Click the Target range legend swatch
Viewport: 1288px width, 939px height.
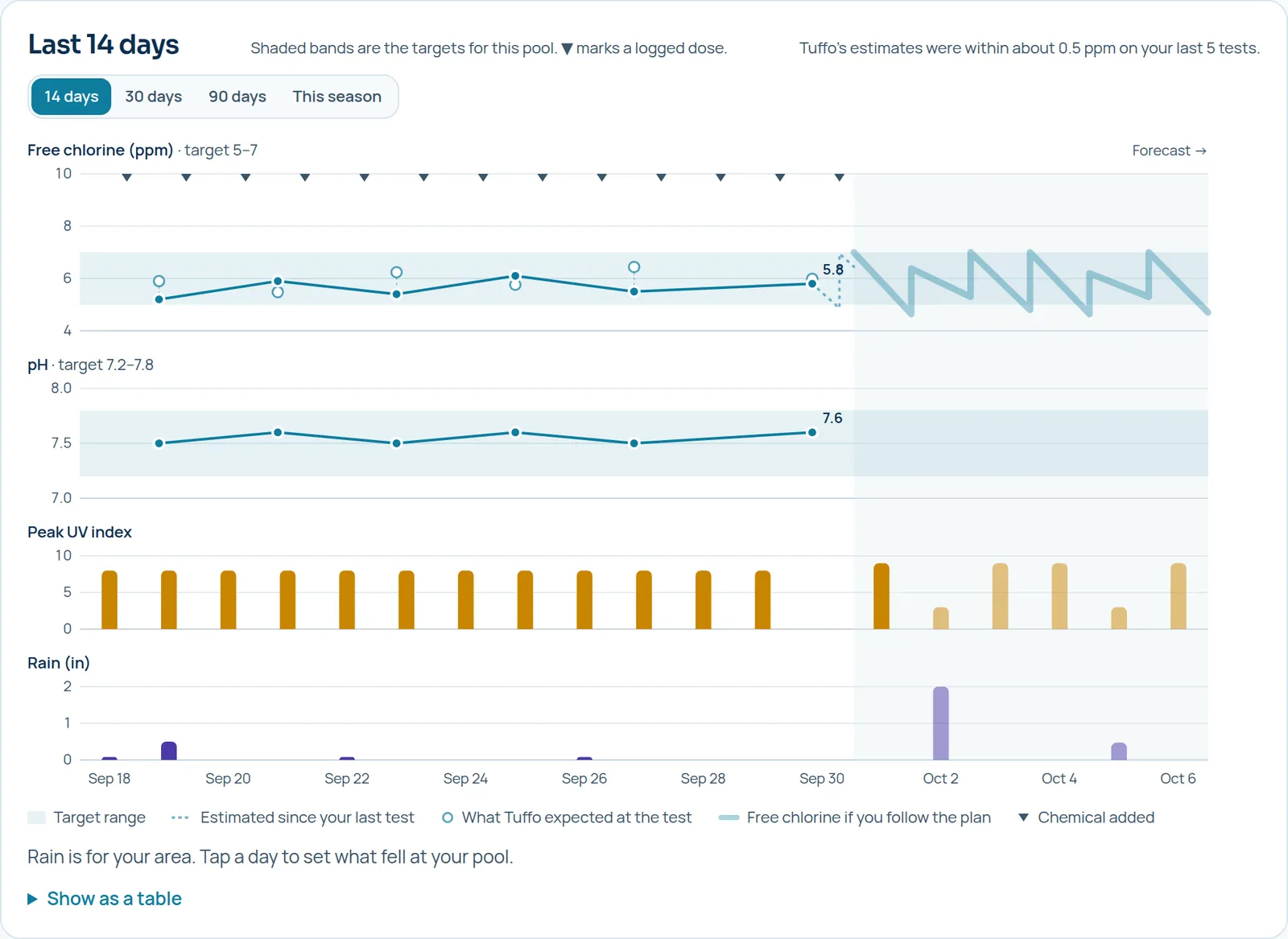36,818
